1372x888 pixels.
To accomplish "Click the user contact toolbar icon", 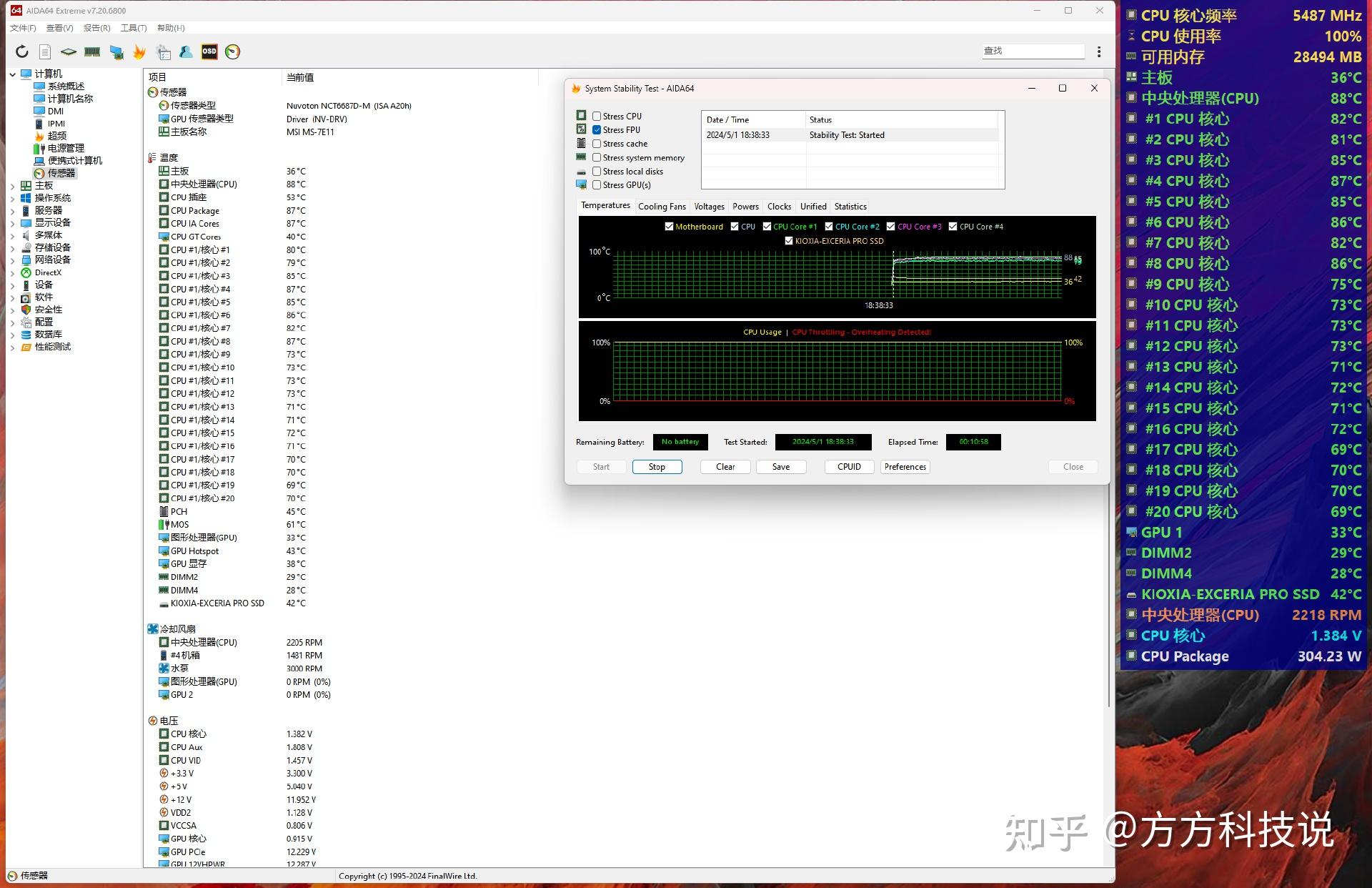I will tap(186, 51).
